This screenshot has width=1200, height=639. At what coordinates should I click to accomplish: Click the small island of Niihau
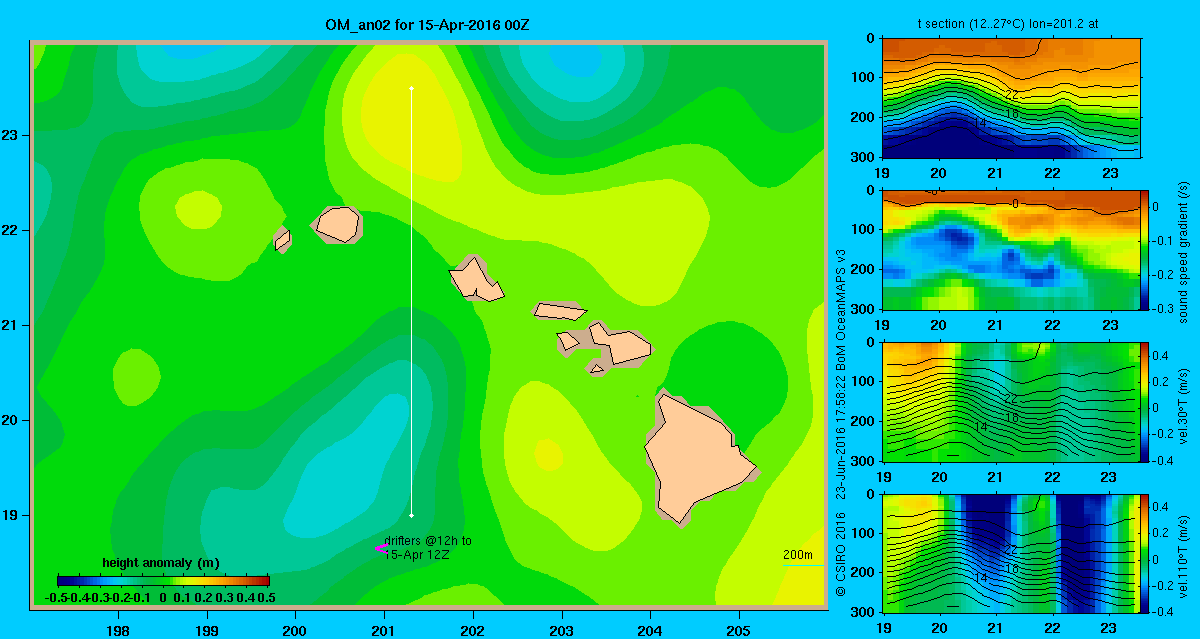[x=283, y=240]
